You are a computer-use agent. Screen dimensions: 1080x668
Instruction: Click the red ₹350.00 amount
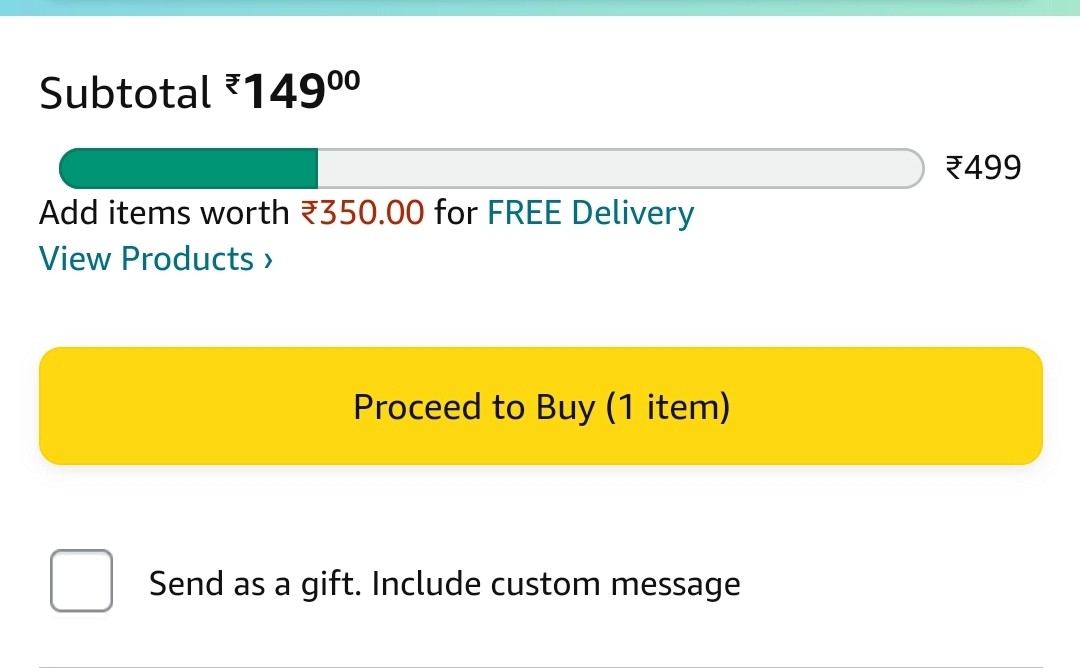point(363,213)
